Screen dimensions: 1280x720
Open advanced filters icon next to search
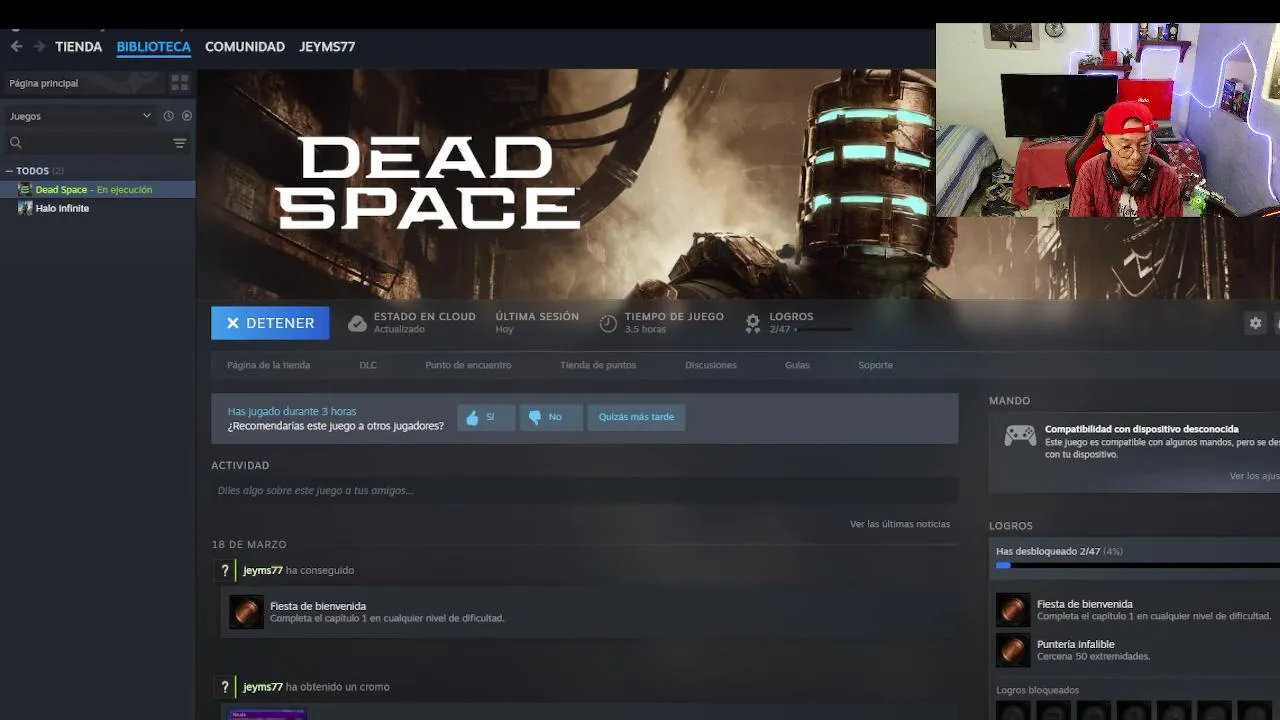(180, 143)
